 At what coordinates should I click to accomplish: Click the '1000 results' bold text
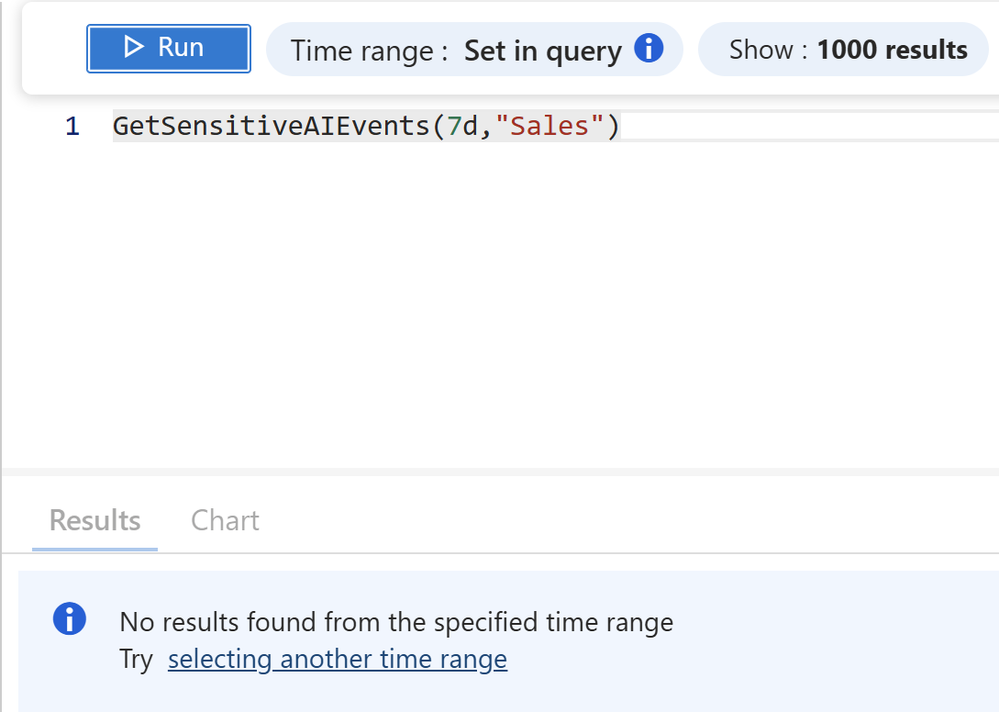point(892,50)
